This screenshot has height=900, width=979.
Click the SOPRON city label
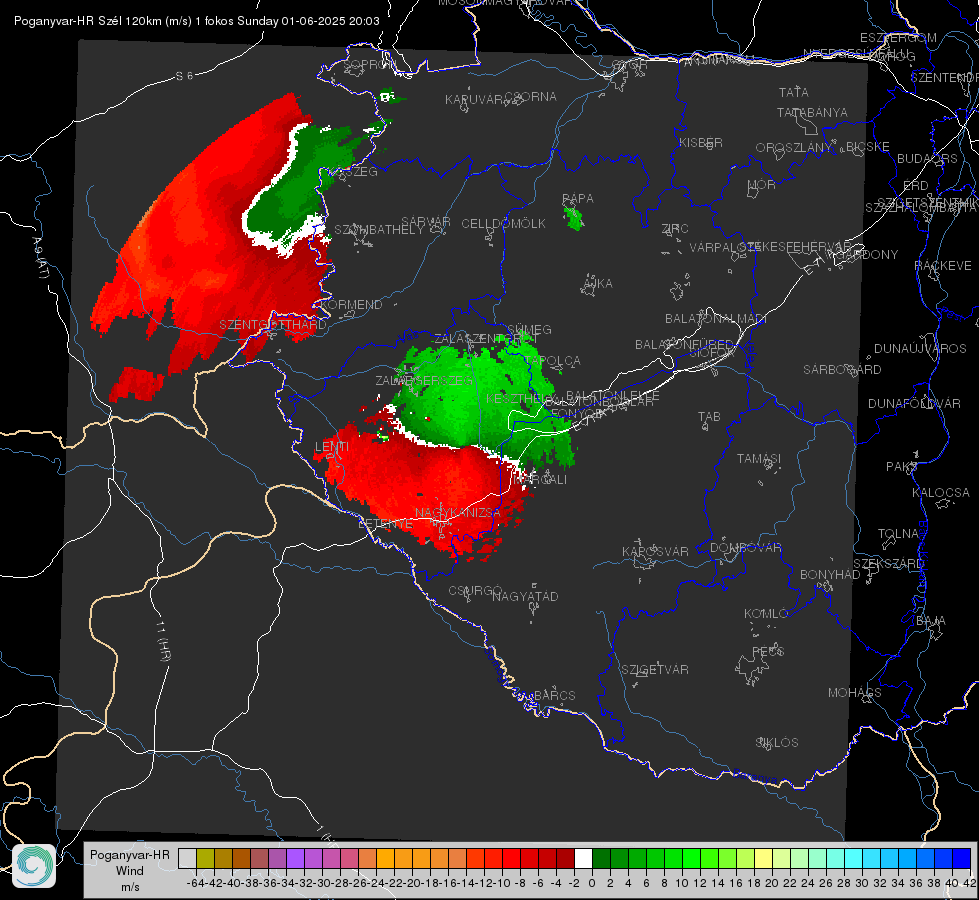click(x=369, y=64)
